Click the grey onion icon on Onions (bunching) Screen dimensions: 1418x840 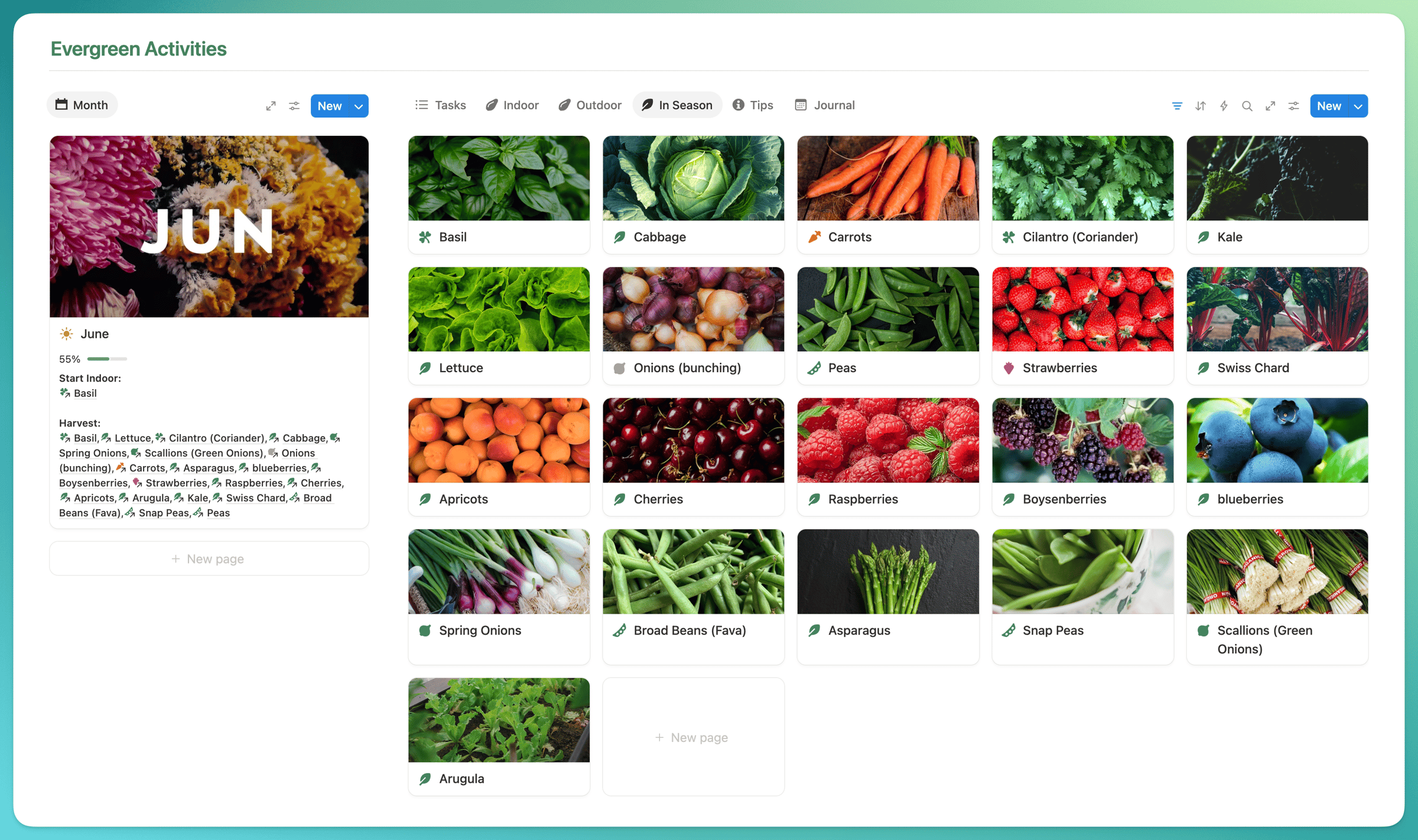pyautogui.click(x=619, y=368)
